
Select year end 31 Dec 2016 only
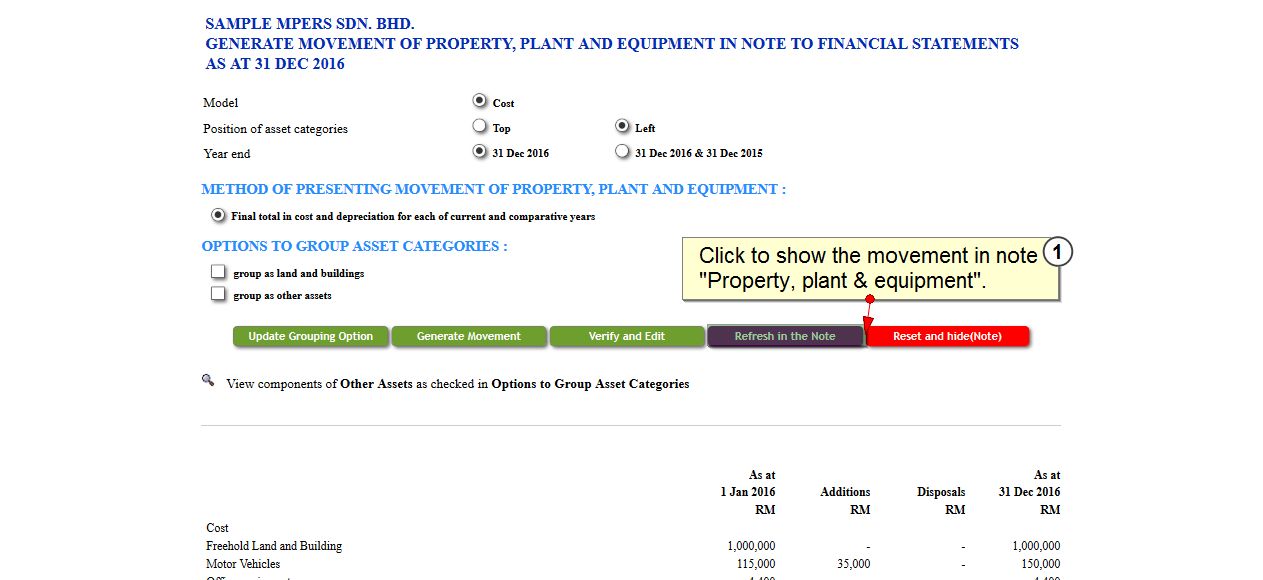(x=480, y=152)
